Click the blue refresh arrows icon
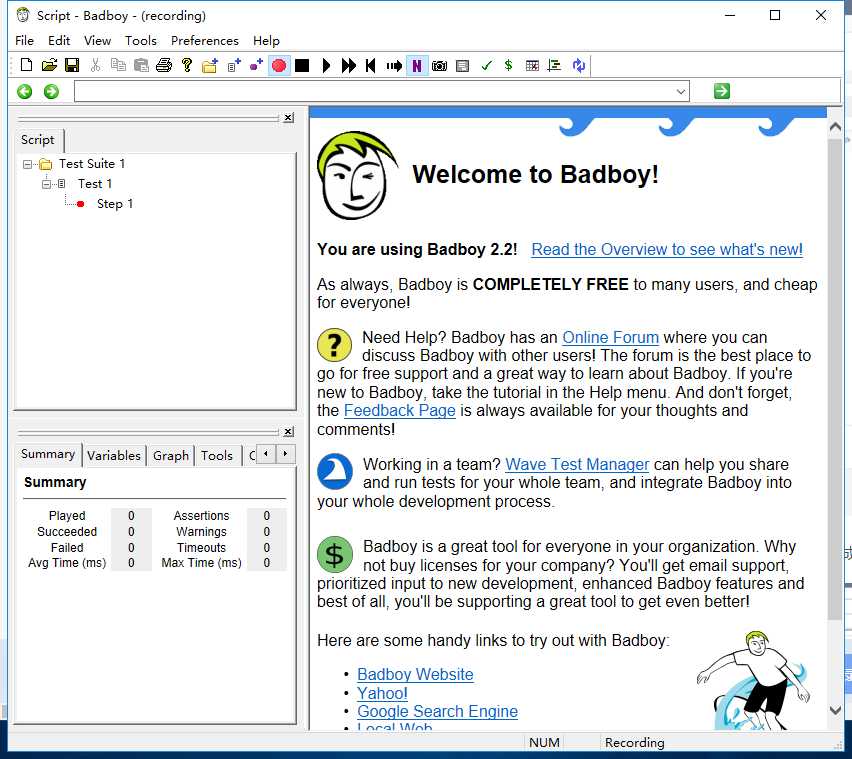Screen dimensions: 852x759 tap(579, 66)
